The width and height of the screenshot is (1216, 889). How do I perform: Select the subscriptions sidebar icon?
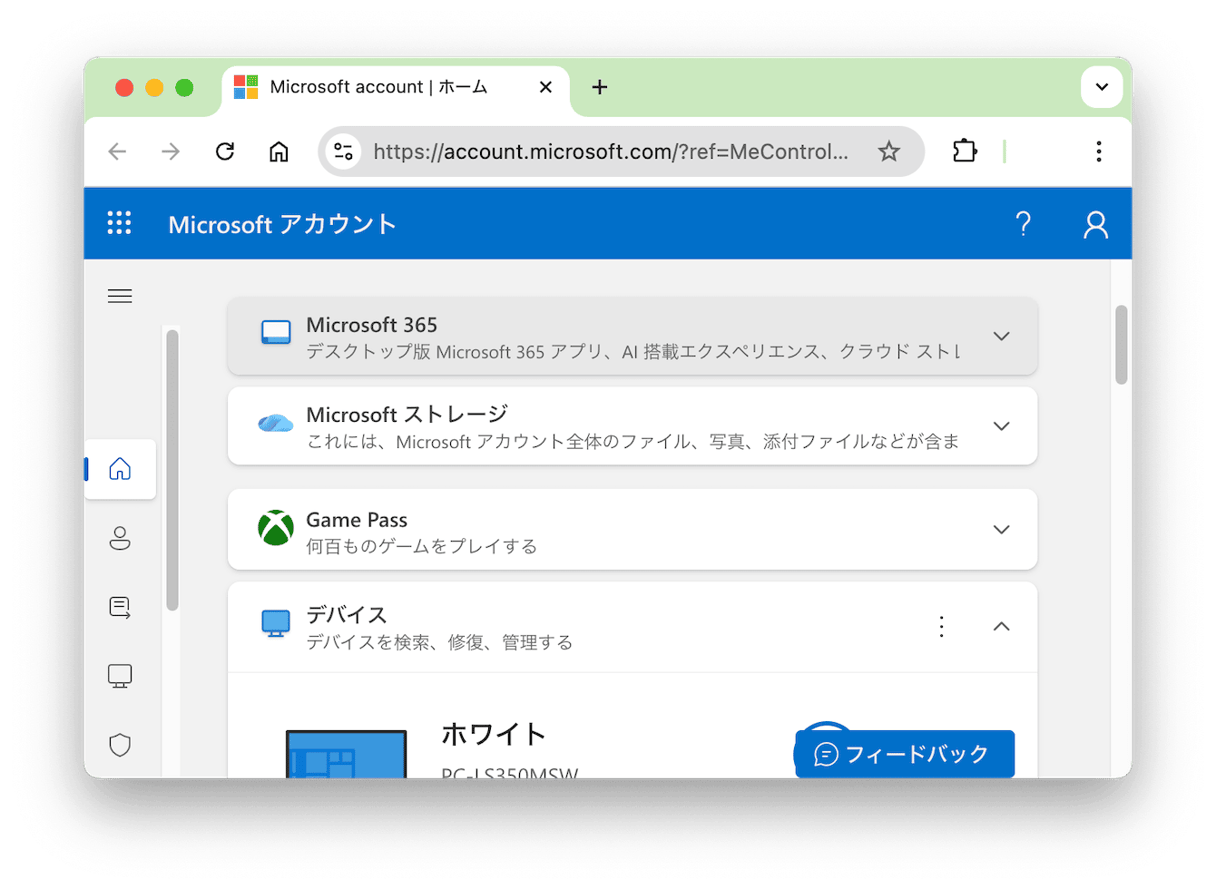(120, 607)
